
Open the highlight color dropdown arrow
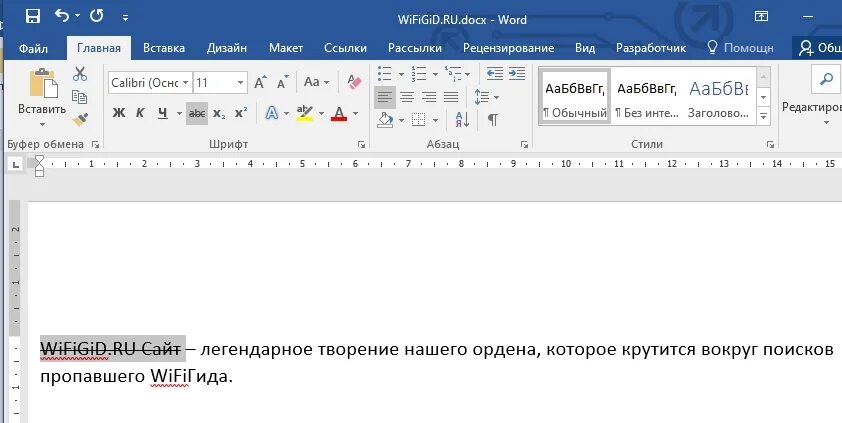pos(321,114)
